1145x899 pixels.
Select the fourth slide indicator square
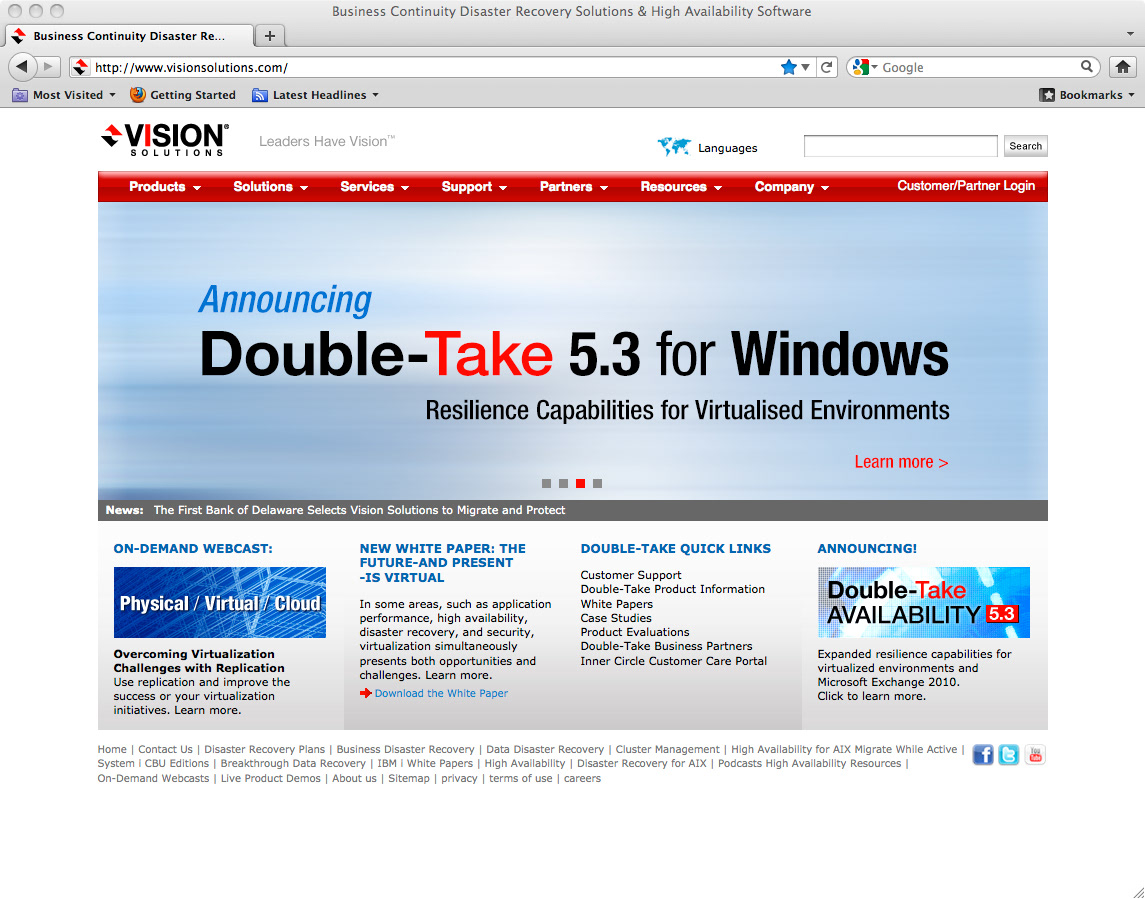(x=597, y=483)
